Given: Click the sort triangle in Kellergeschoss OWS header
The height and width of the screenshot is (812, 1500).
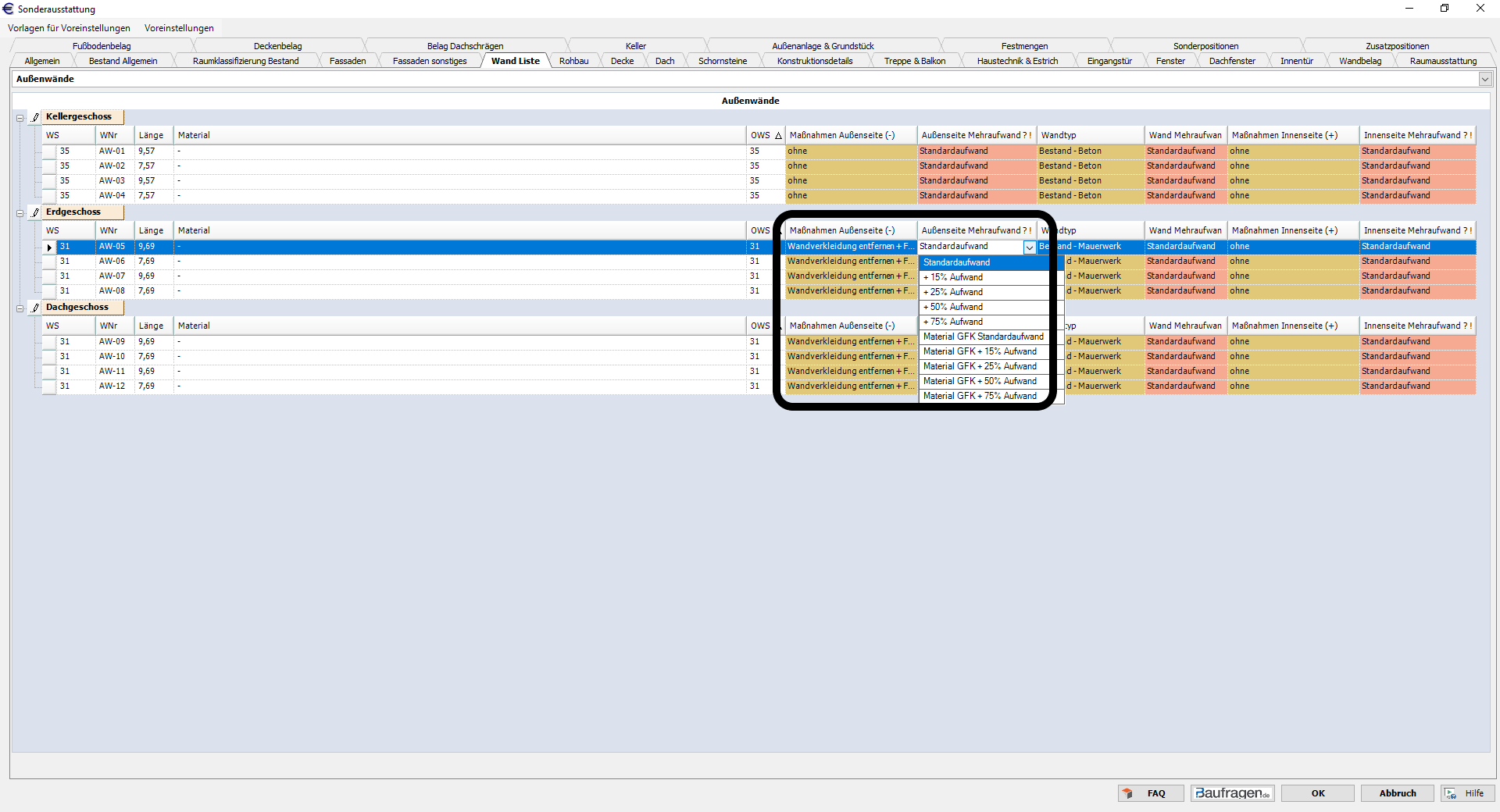Looking at the screenshot, I should tap(778, 136).
